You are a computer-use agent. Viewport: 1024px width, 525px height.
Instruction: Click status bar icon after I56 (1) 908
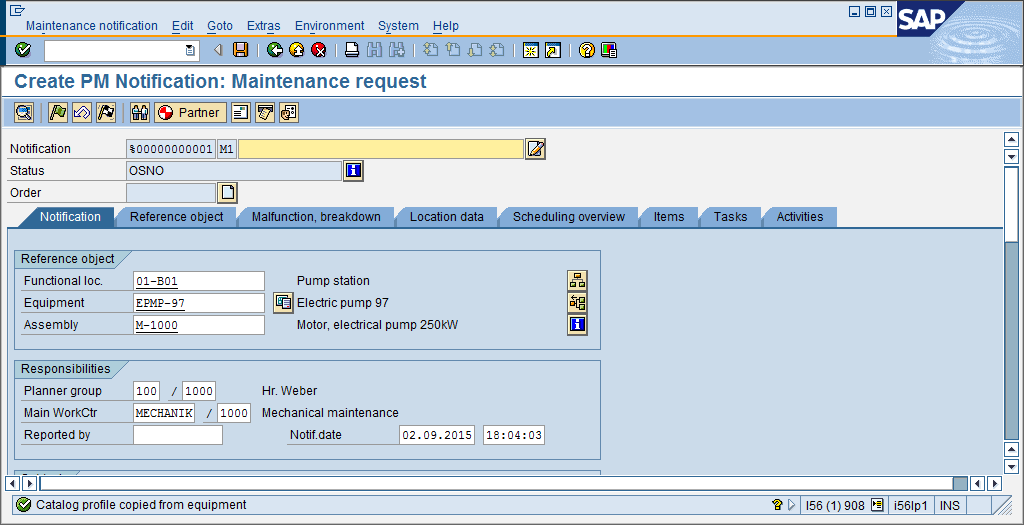pyautogui.click(x=877, y=505)
